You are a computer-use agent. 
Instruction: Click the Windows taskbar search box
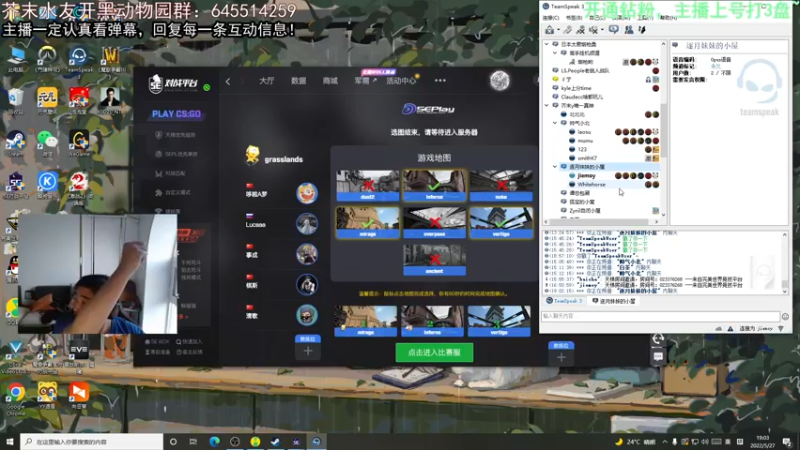point(92,441)
